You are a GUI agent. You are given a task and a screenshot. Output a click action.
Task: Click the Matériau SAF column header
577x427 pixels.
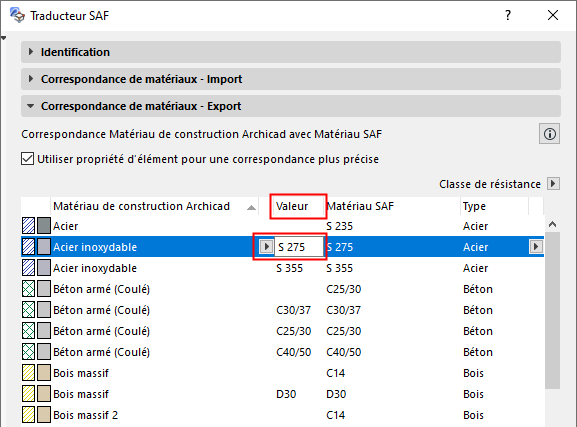click(x=393, y=206)
